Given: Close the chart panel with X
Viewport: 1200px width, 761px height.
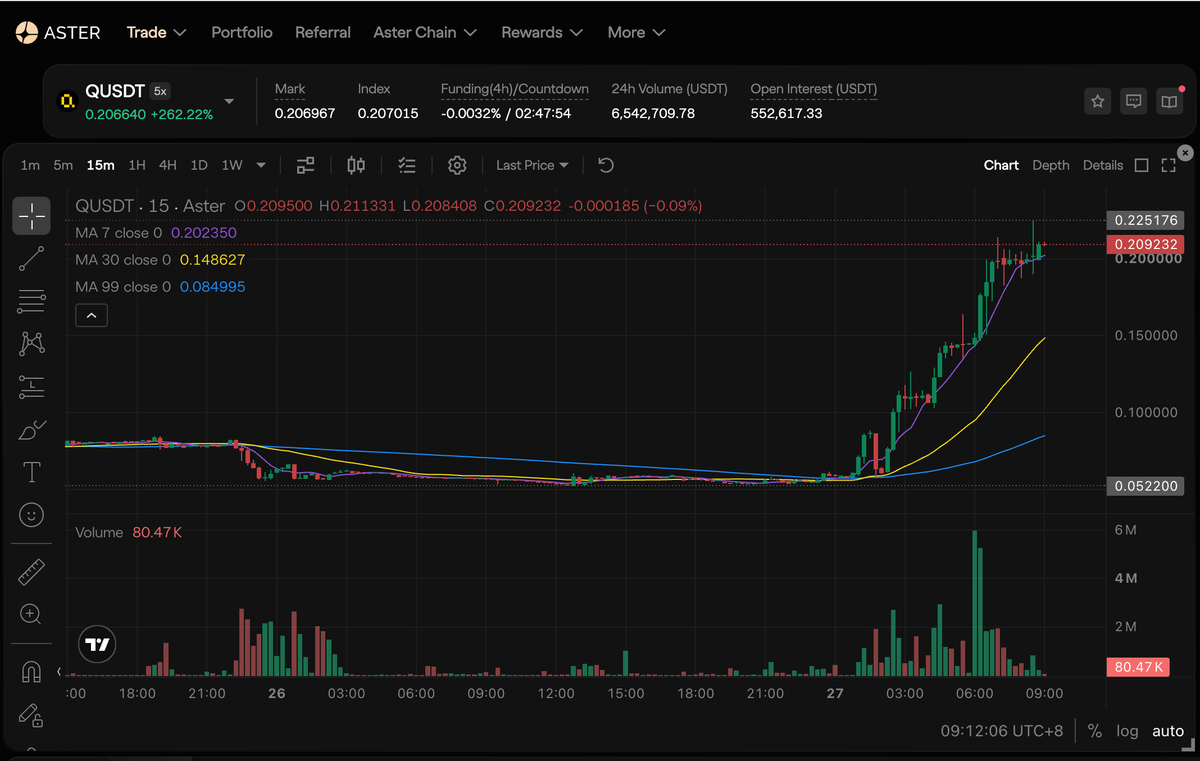Looking at the screenshot, I should coord(1185,153).
